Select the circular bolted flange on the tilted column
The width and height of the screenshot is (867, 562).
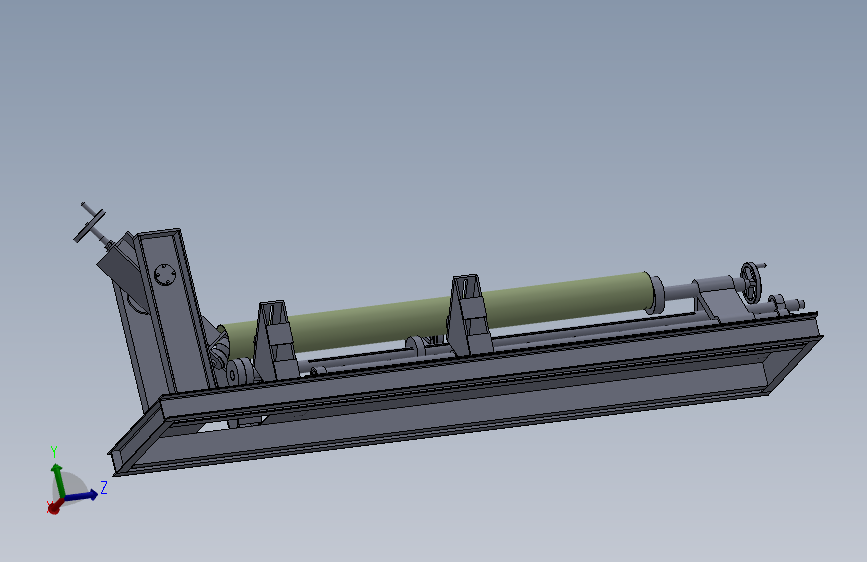165,274
